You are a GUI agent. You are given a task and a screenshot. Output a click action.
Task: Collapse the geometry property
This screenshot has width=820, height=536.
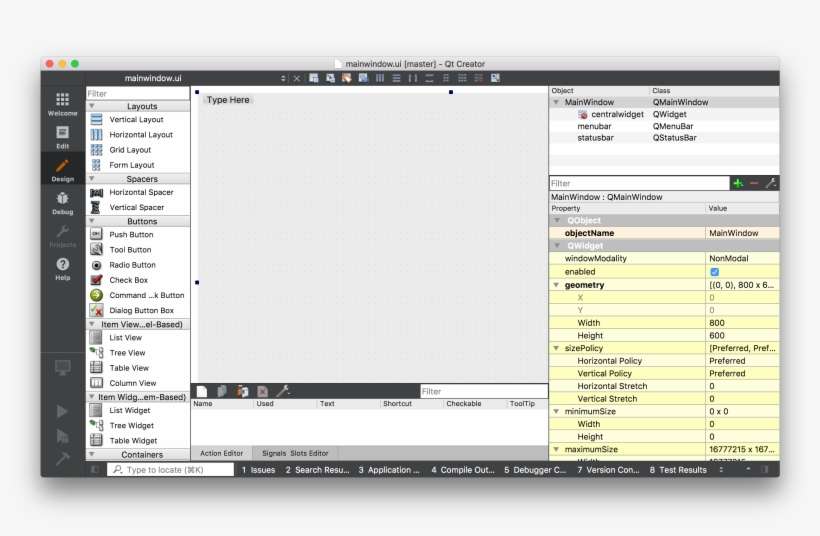556,285
